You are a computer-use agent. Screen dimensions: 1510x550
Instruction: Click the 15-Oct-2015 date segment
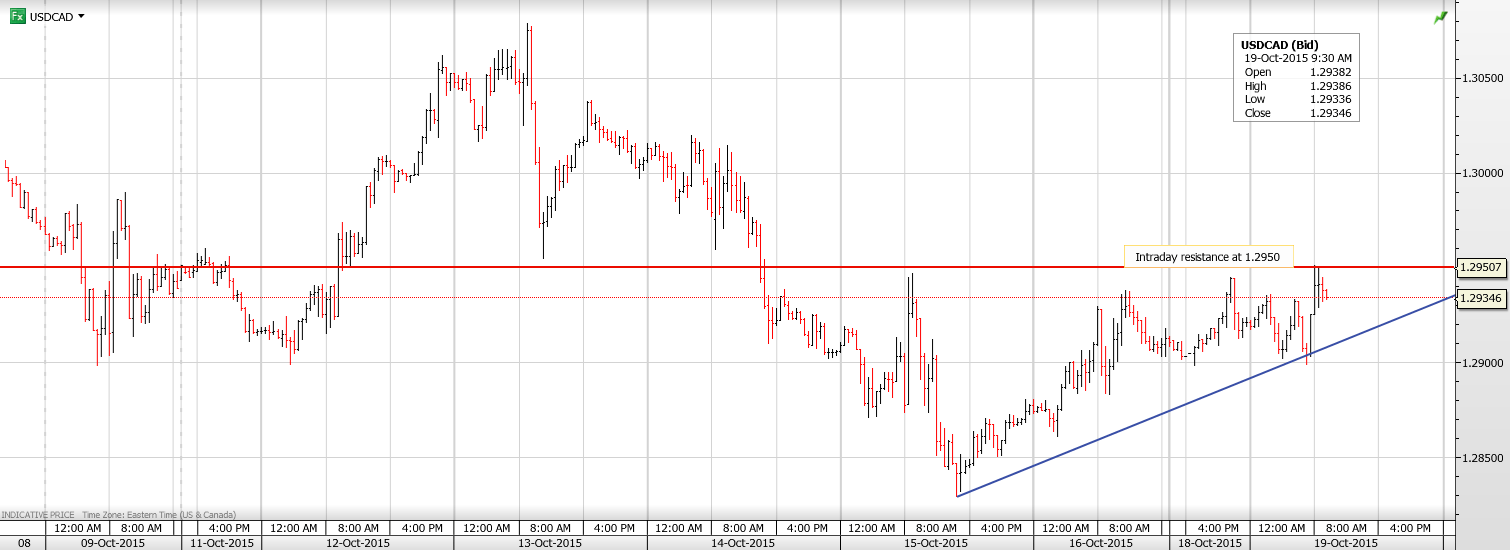pos(936,543)
